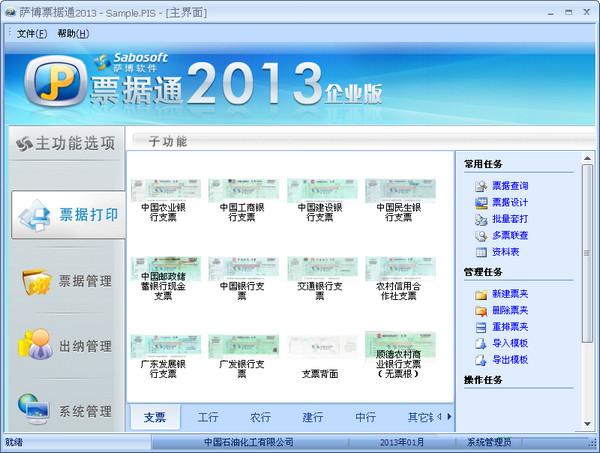This screenshot has width=600, height=453.
Task: Open the 帮助(H) menu
Action: click(x=73, y=34)
